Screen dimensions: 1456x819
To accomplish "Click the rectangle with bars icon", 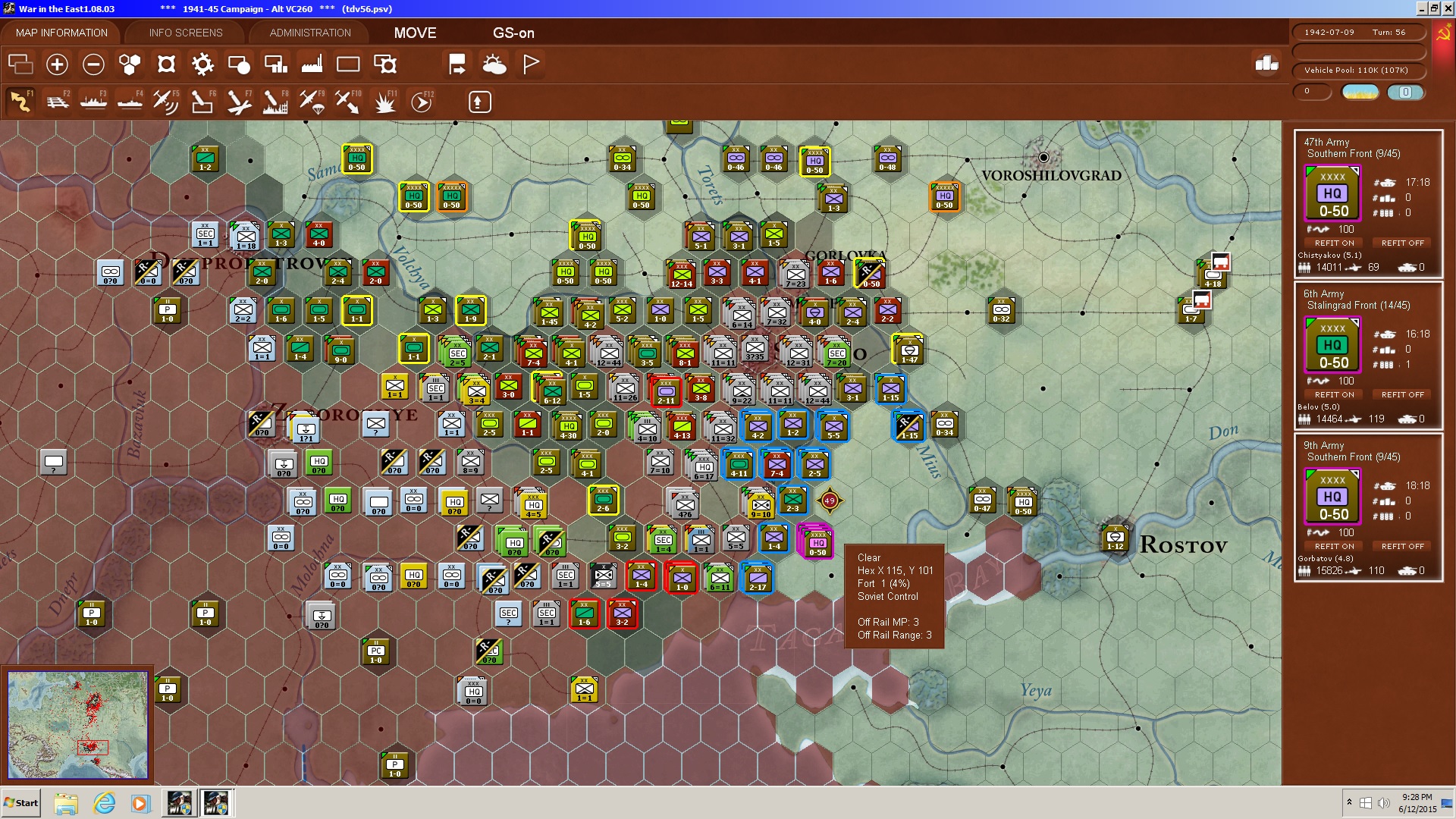I will [275, 64].
